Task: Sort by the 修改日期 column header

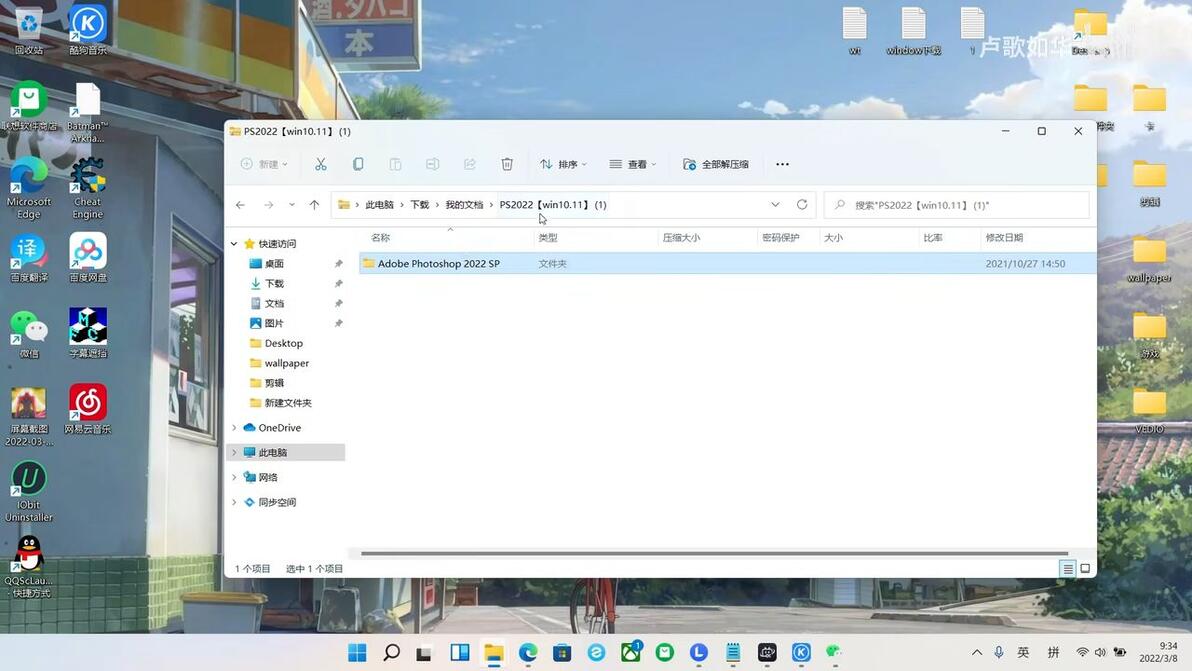Action: point(1004,238)
